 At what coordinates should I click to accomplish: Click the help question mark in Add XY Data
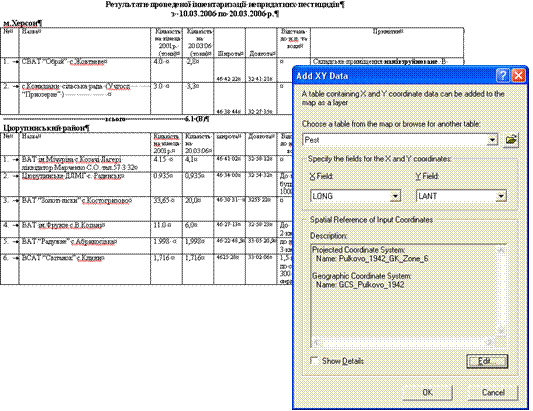502,75
